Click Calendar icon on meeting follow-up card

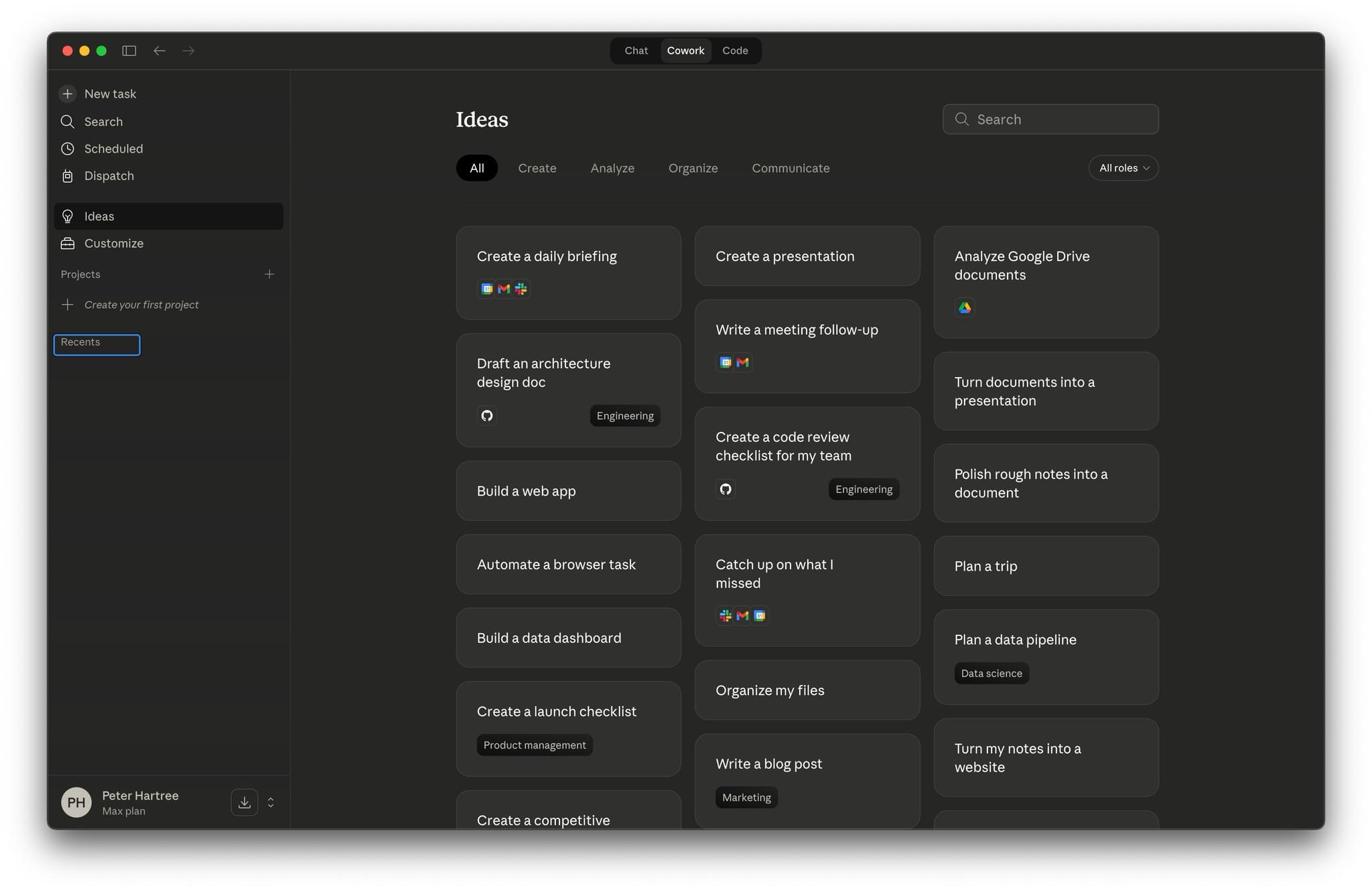[726, 362]
